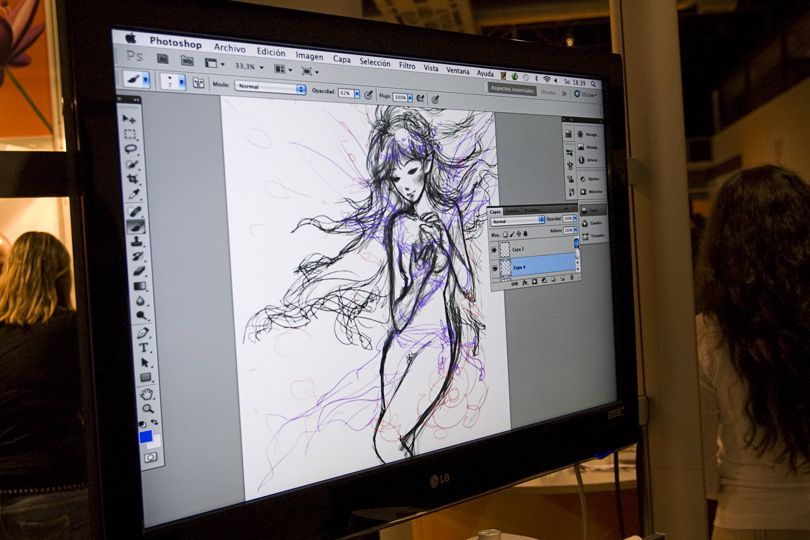810x540 pixels.
Task: Toggle Quick Mask mode
Action: [150, 457]
